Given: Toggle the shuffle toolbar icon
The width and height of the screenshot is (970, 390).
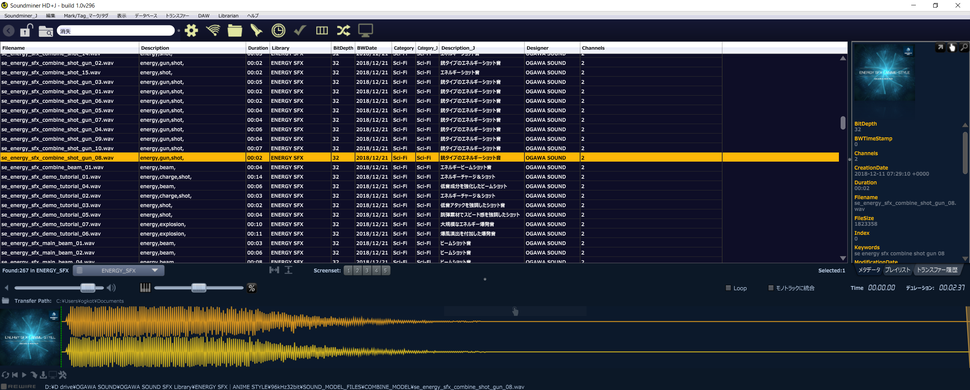Looking at the screenshot, I should tap(343, 30).
